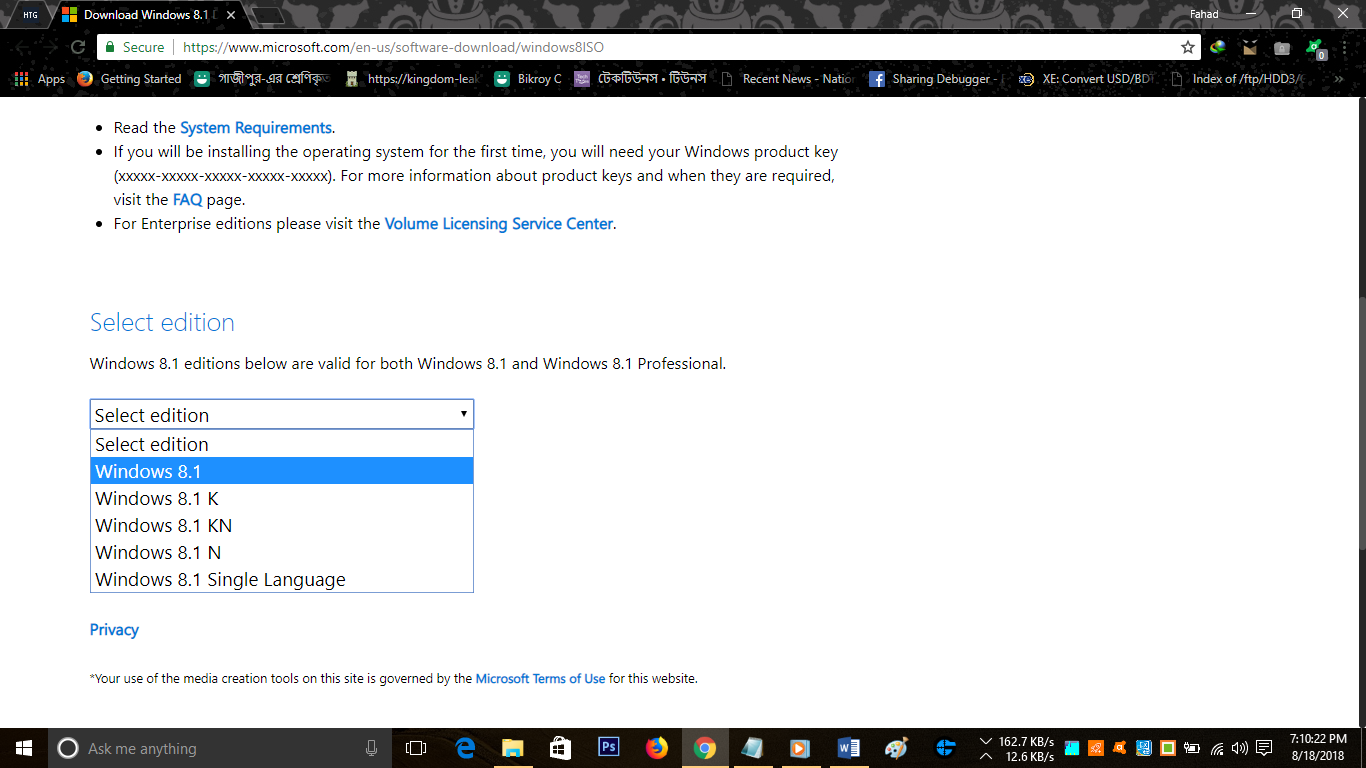Image resolution: width=1366 pixels, height=768 pixels.
Task: Open the FAQ page link
Action: (187, 200)
